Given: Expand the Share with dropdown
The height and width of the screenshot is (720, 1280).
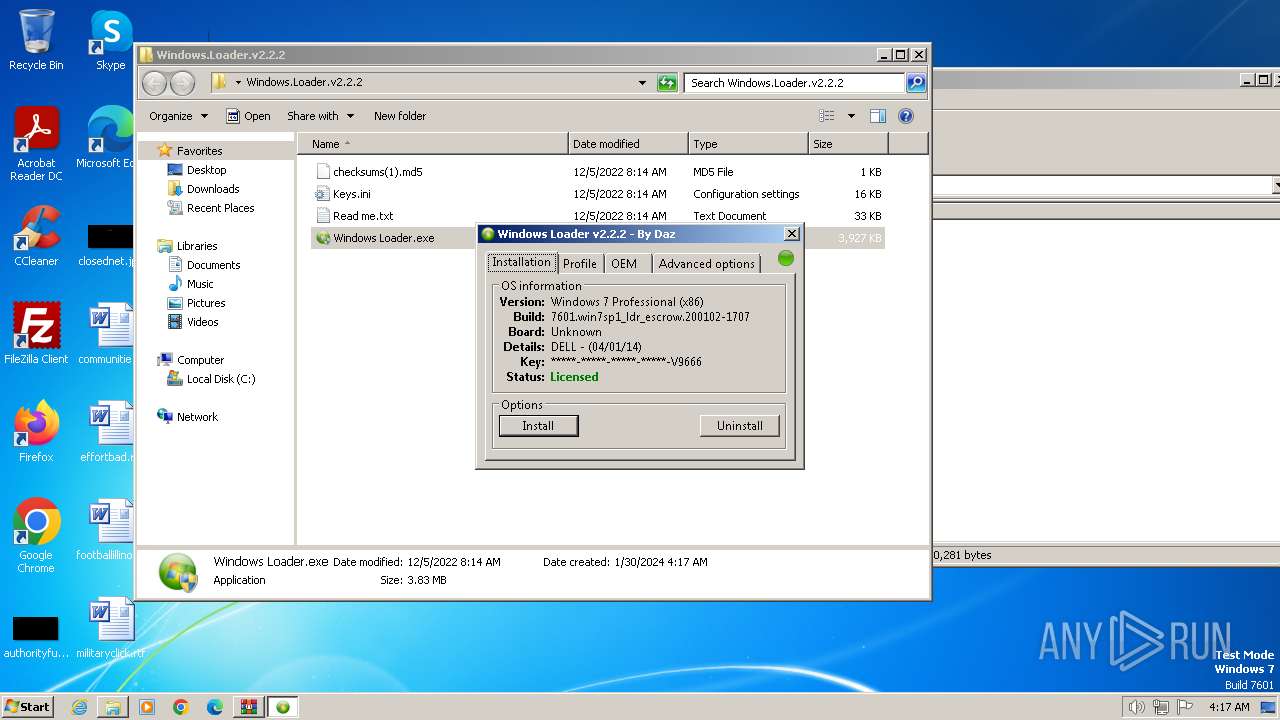Looking at the screenshot, I should pyautogui.click(x=320, y=116).
